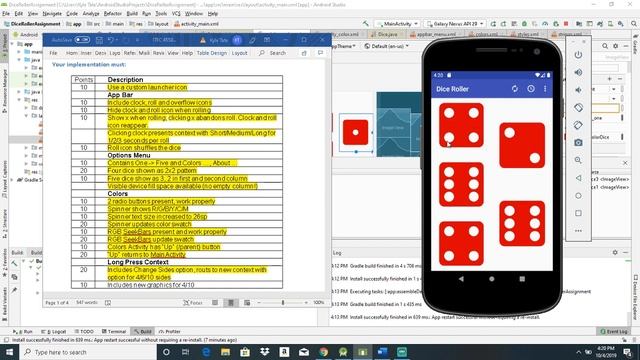Viewport: 640px width, 360px height.
Task: Tap the phone's on-screen home button
Action: click(492, 279)
